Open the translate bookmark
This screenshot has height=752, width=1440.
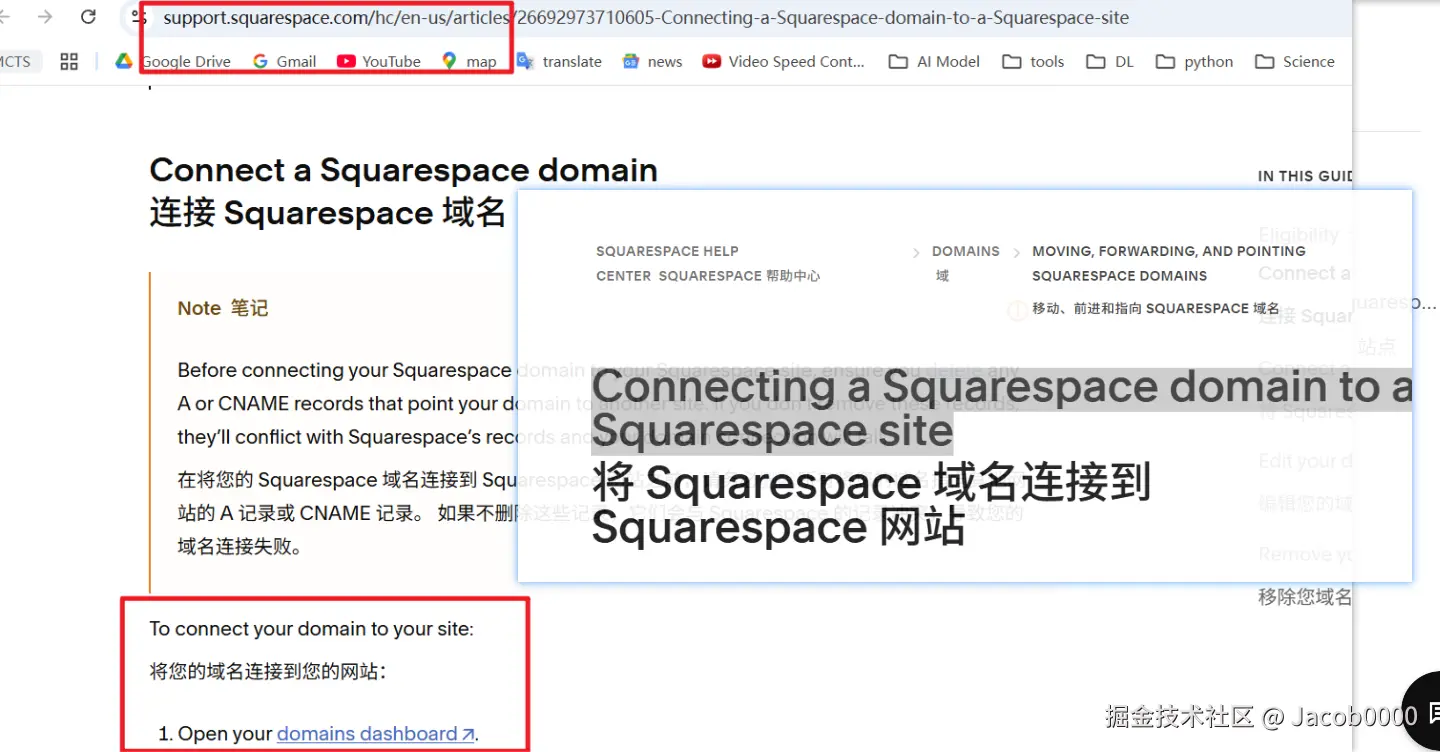click(x=559, y=62)
